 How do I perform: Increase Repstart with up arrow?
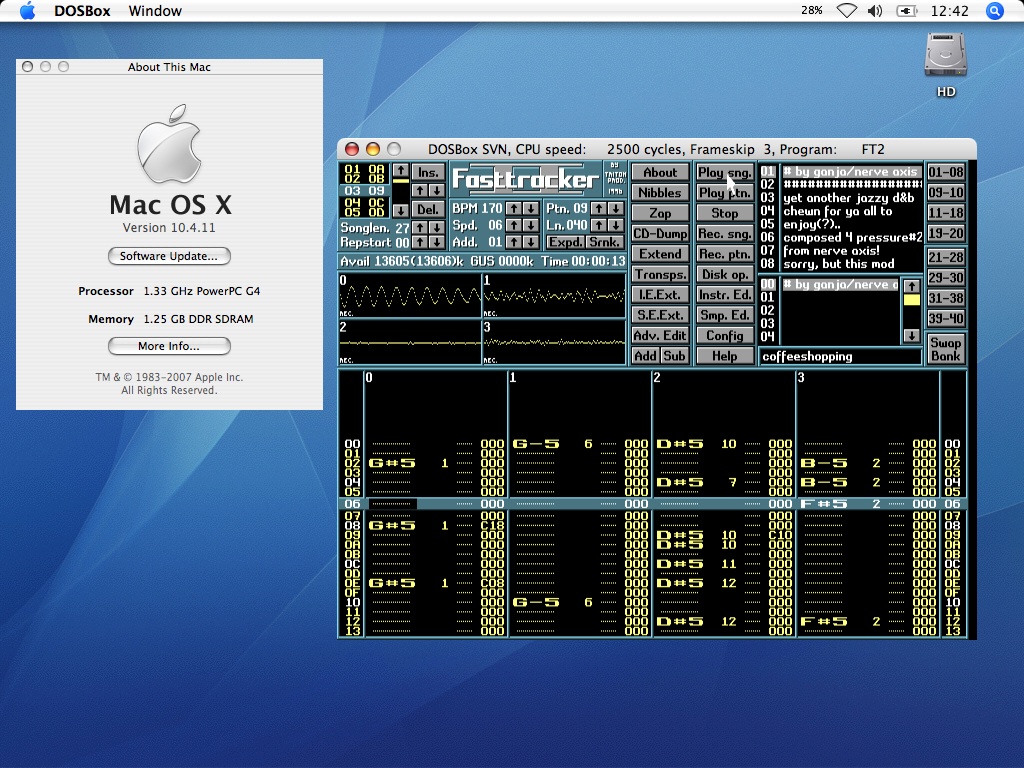click(x=420, y=242)
